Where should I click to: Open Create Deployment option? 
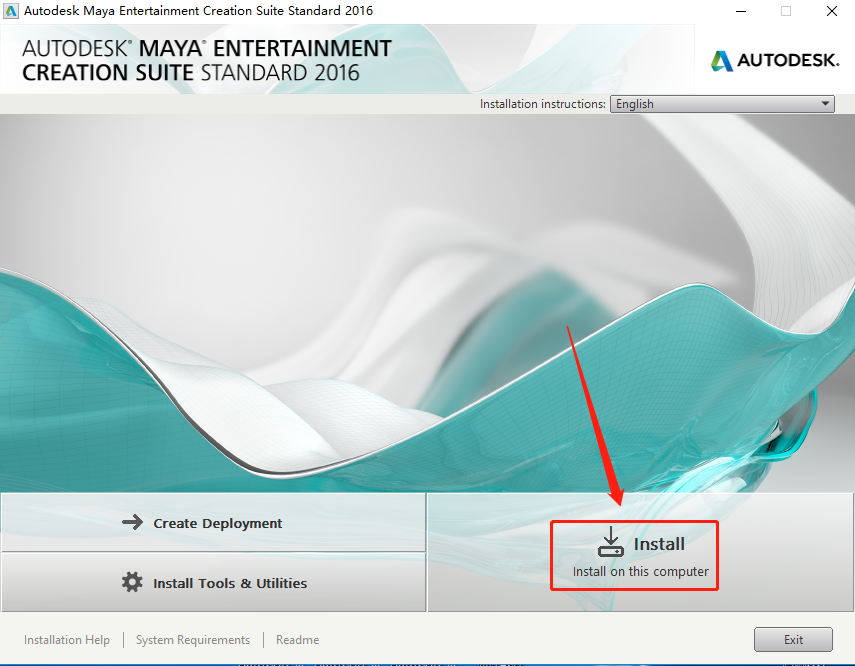pyautogui.click(x=213, y=523)
